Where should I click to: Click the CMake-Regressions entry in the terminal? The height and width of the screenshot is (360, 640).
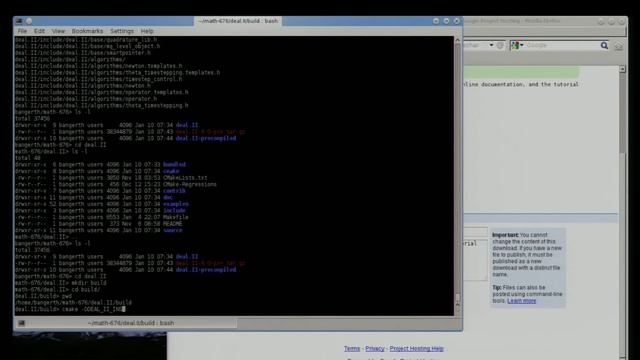click(190, 184)
